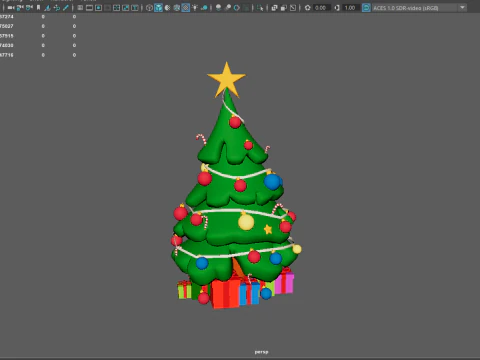Click the Gamma value field 1.00
Screen dimensions: 480x360
click(x=351, y=8)
